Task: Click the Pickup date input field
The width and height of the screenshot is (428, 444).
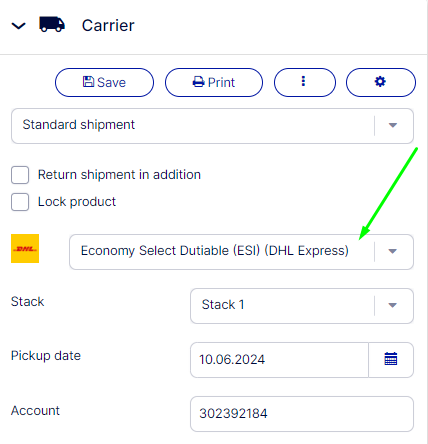Action: tap(279, 360)
